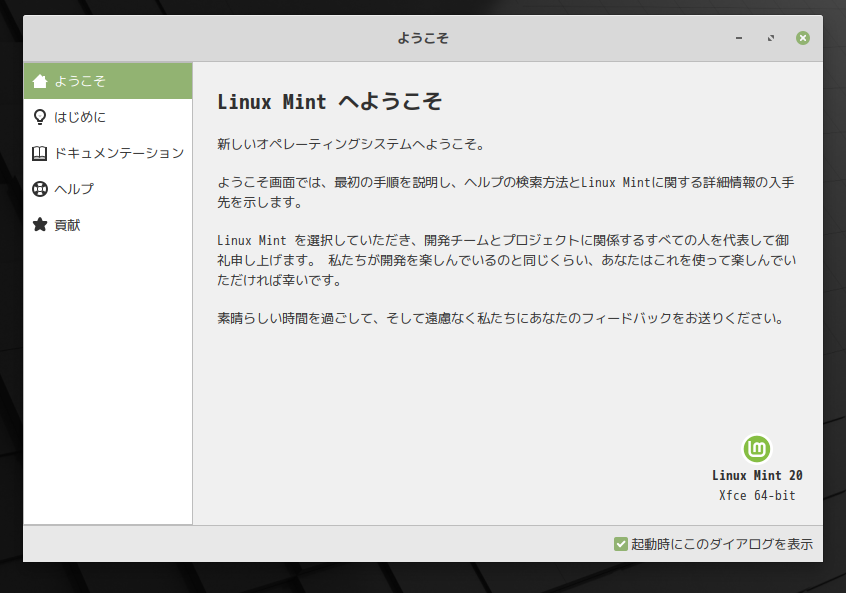Click the paragraph starting ようこそ画面では
The image size is (846, 593).
tap(506, 192)
